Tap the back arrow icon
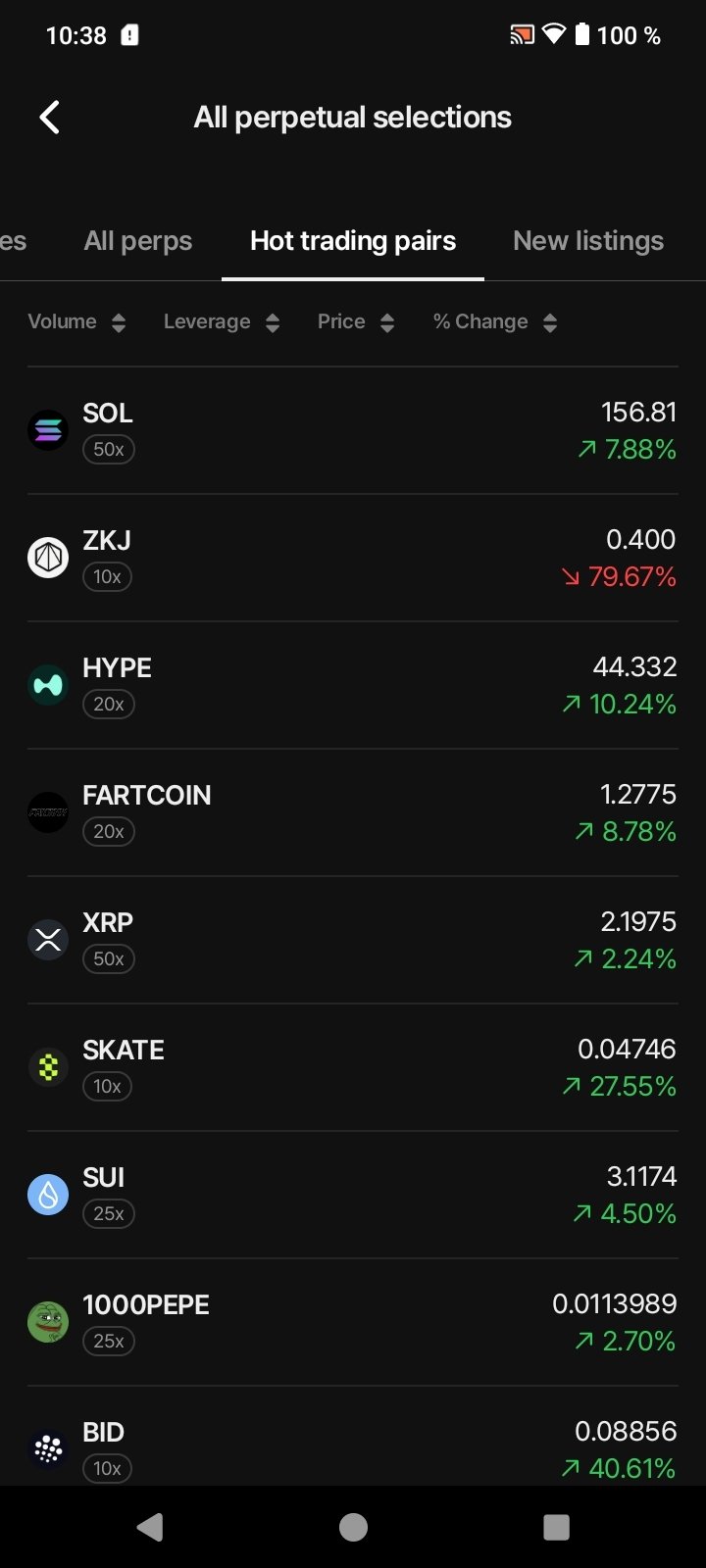The image size is (706, 1568). (x=50, y=118)
